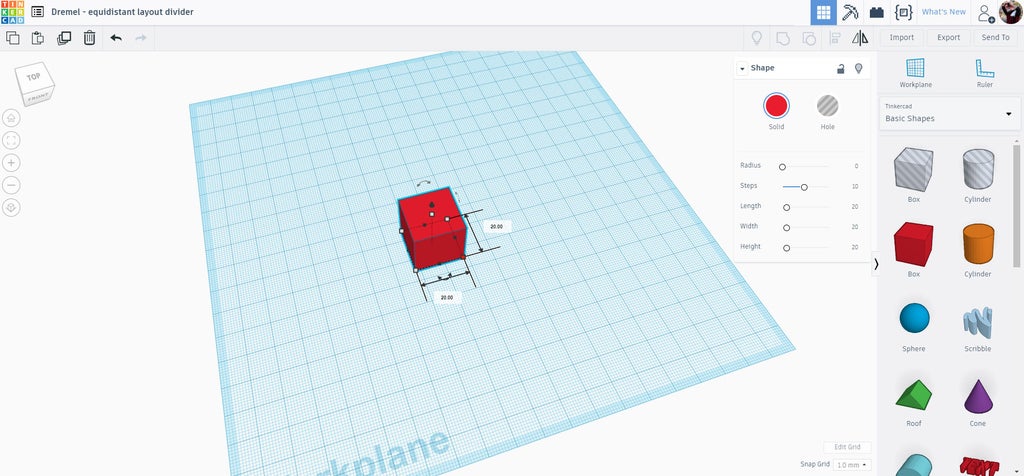Collapse the Shape panel arrow

[x=742, y=69]
